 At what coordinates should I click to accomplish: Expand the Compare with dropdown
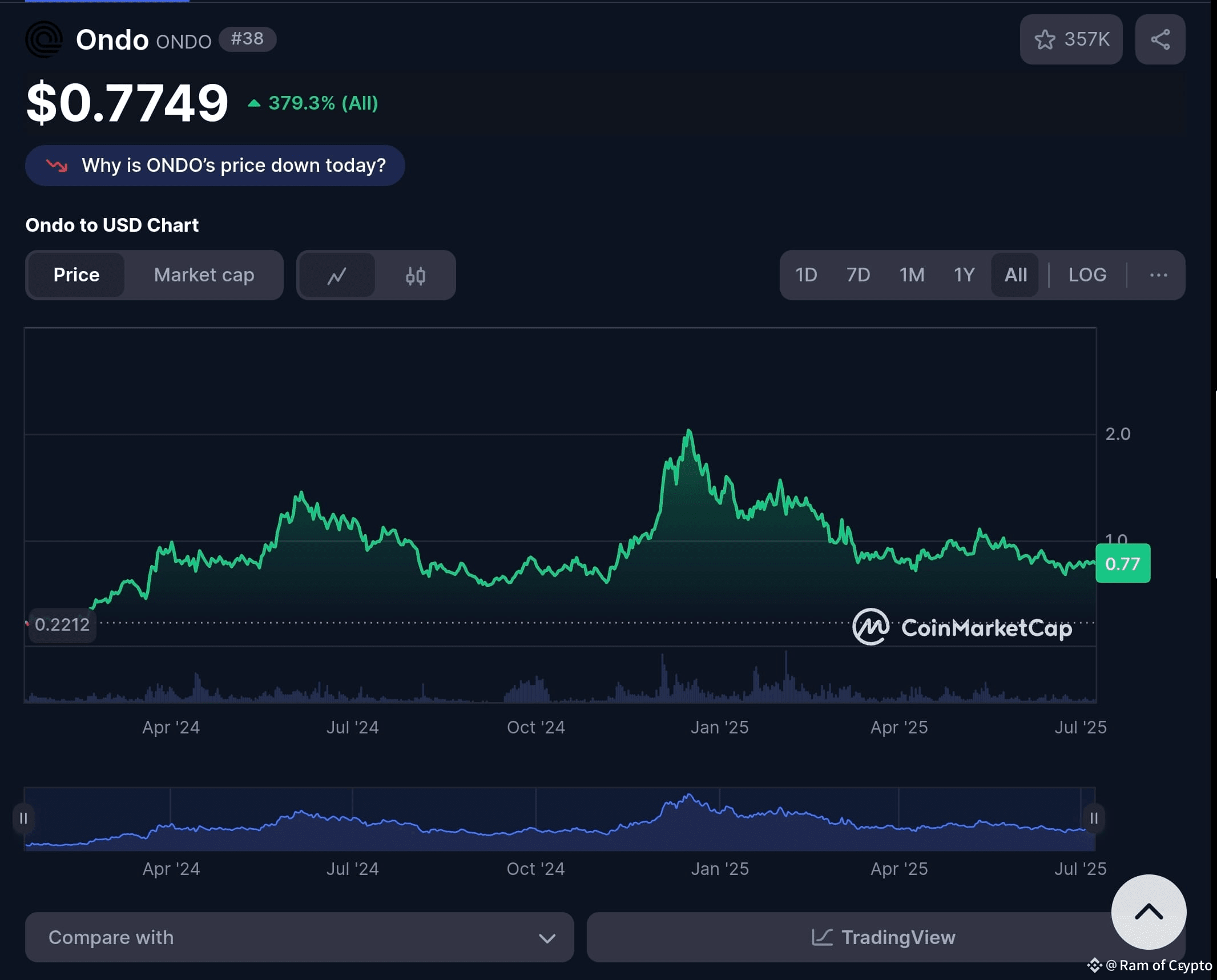299,937
